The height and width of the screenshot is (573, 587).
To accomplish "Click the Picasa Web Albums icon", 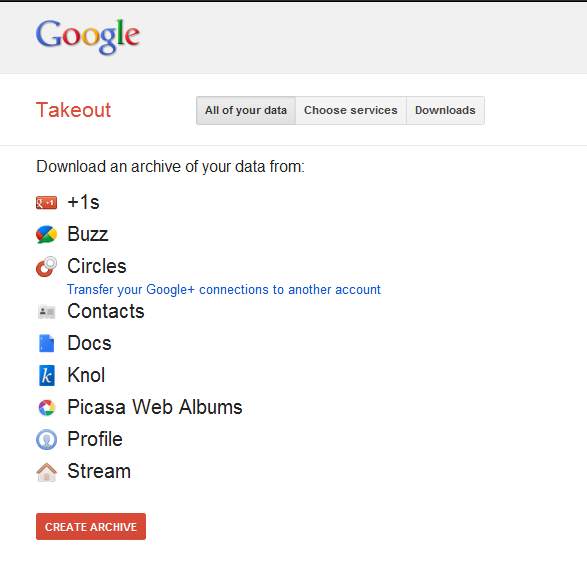I will pyautogui.click(x=46, y=408).
